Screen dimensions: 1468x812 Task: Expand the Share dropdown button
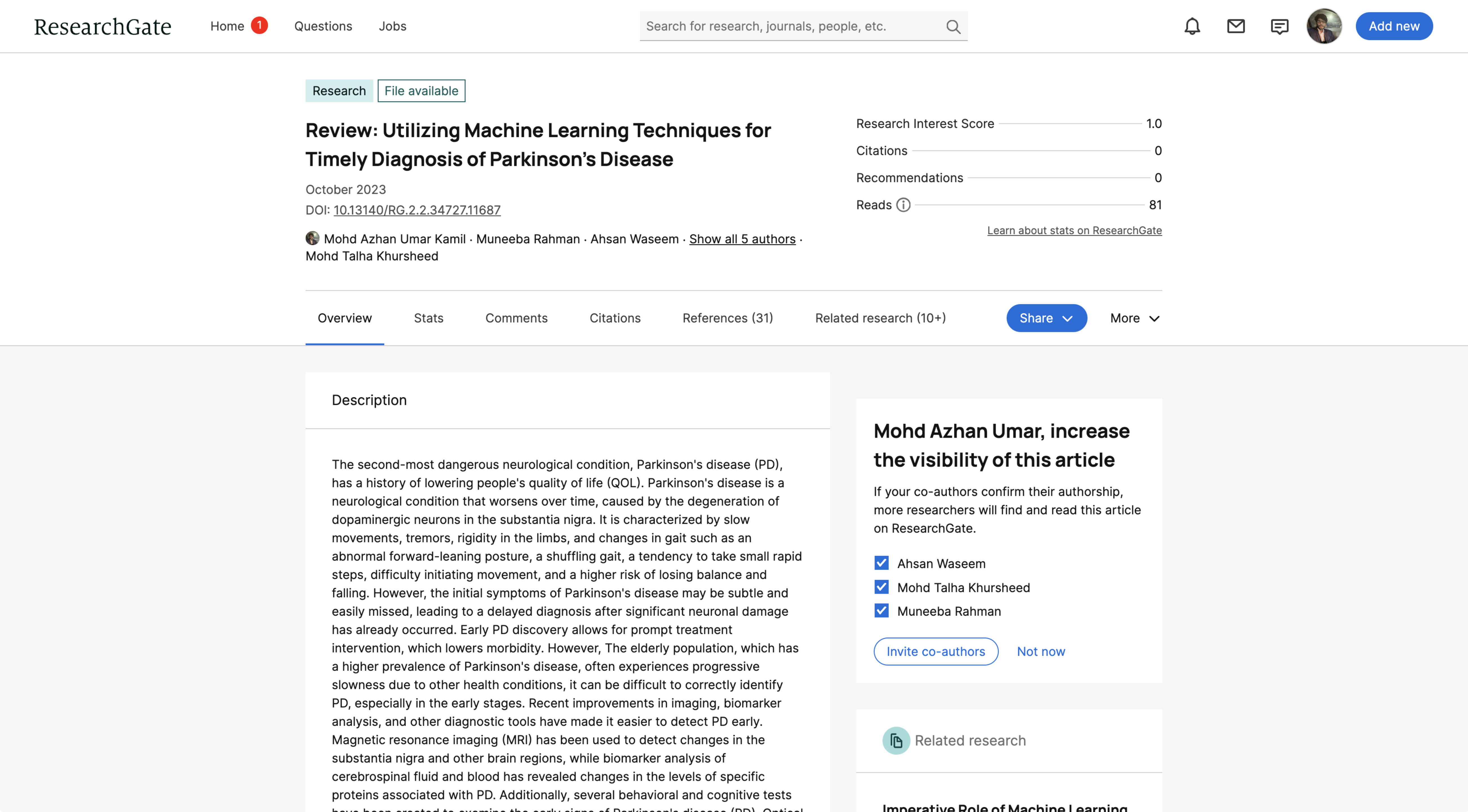pos(1046,318)
